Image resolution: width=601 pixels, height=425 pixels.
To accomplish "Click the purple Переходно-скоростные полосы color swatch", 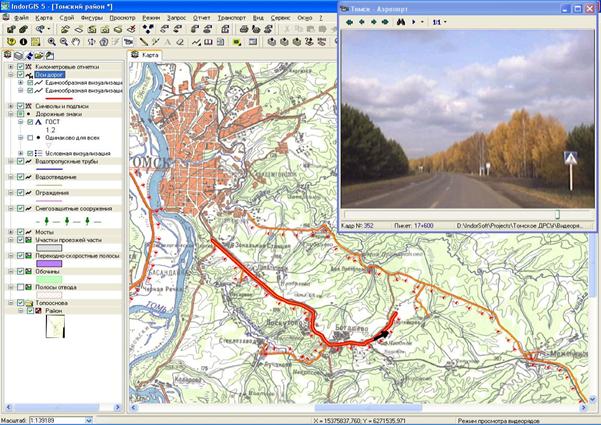I will pos(51,263).
